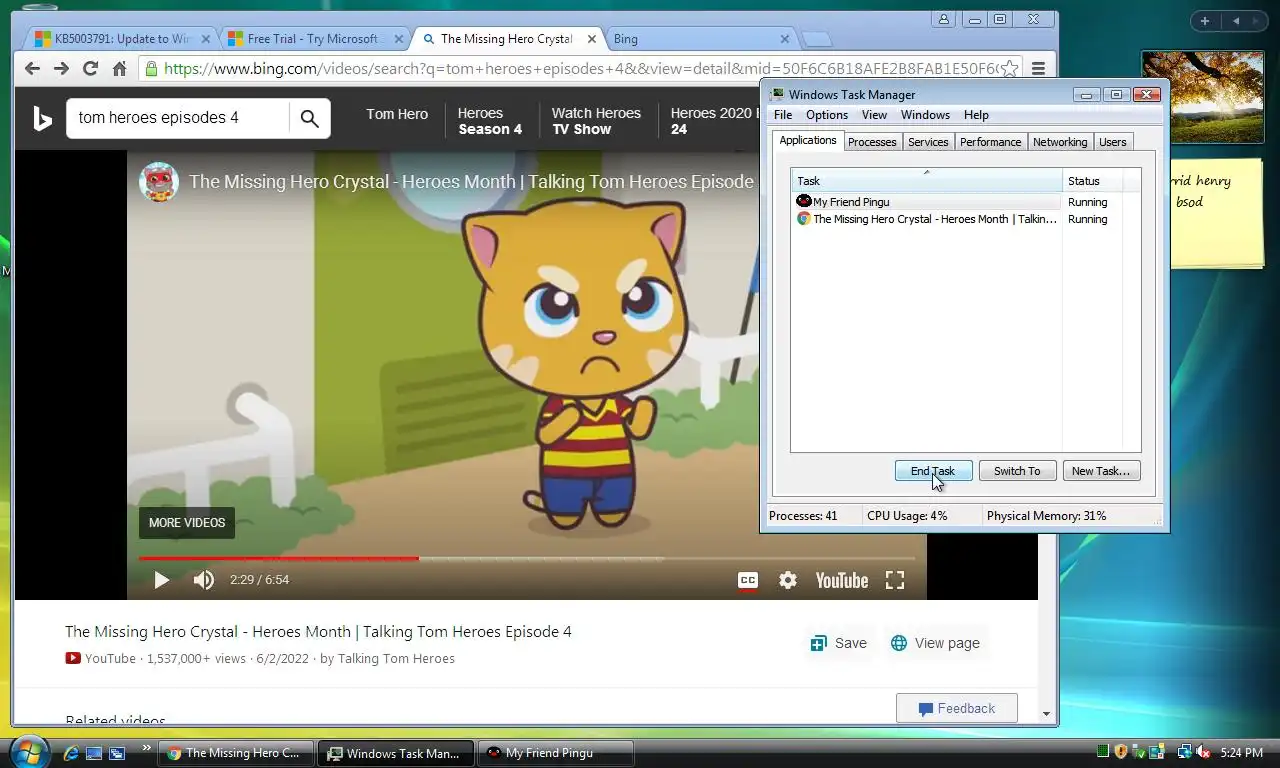Switch to the Users tab

coord(1112,142)
